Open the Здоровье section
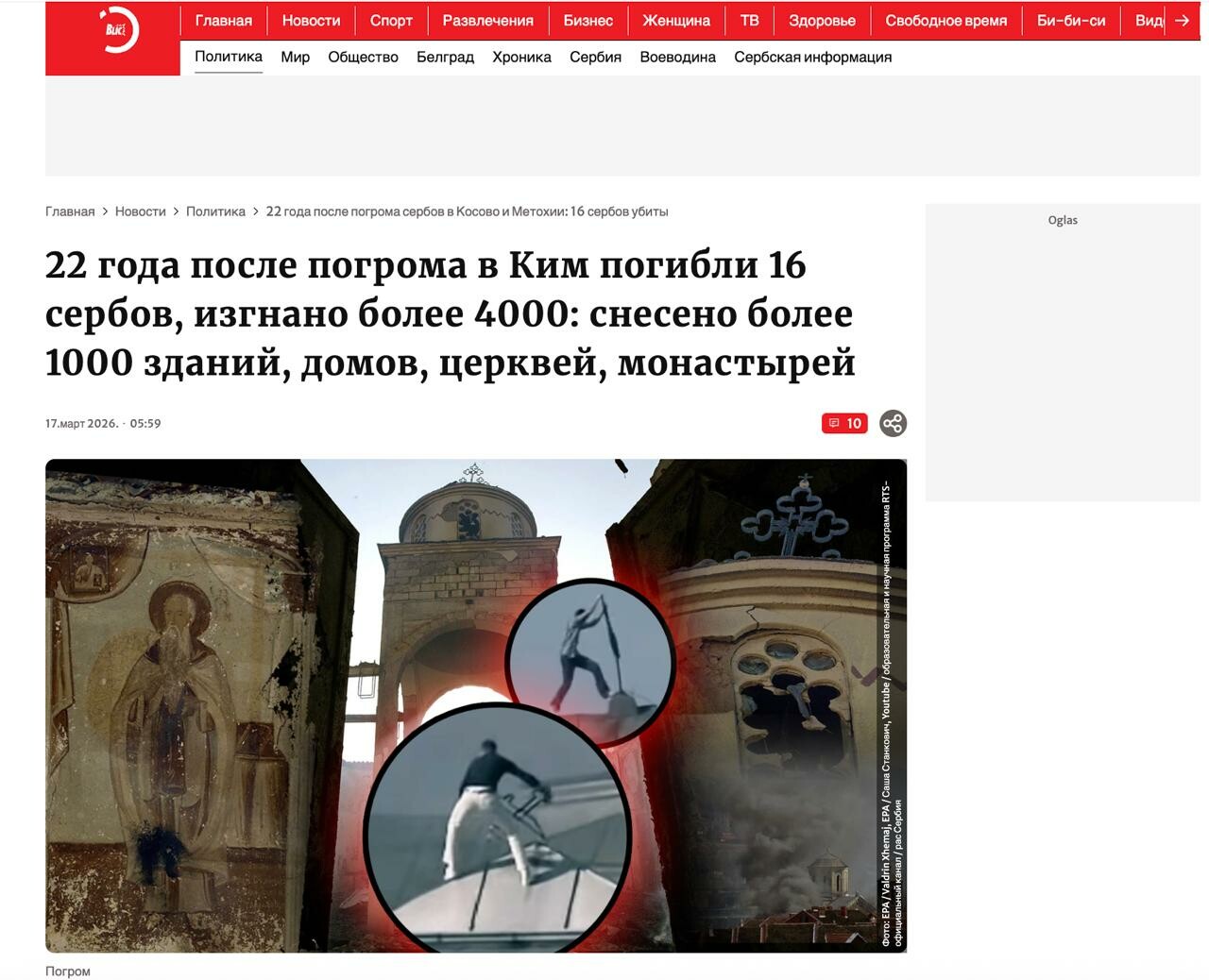This screenshot has width=1209, height=980. point(822,21)
